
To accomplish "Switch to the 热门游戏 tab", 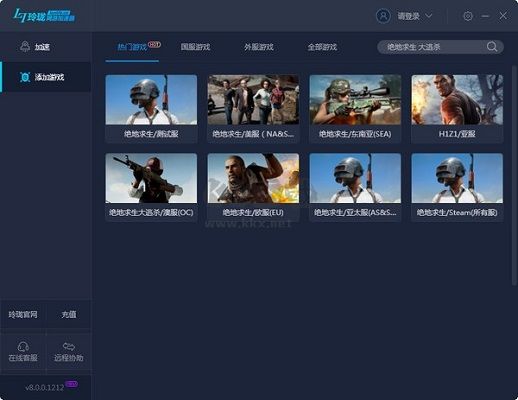I will point(132,47).
